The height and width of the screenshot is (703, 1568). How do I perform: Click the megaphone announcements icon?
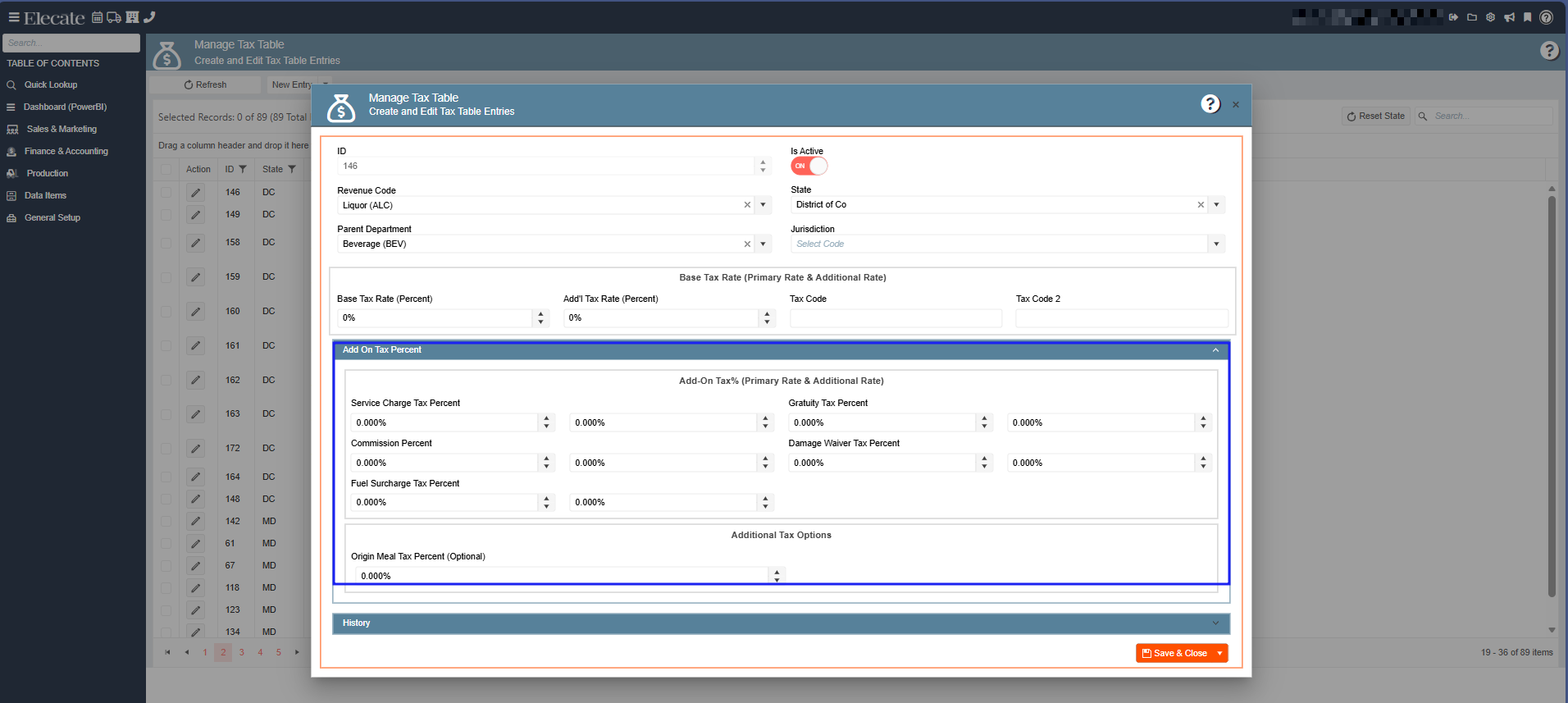click(1509, 17)
